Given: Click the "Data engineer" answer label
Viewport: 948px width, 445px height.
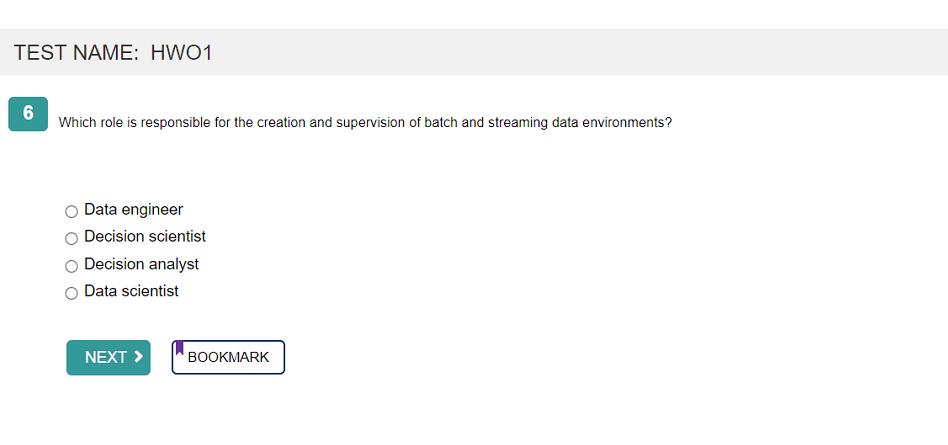Looking at the screenshot, I should pyautogui.click(x=133, y=210).
